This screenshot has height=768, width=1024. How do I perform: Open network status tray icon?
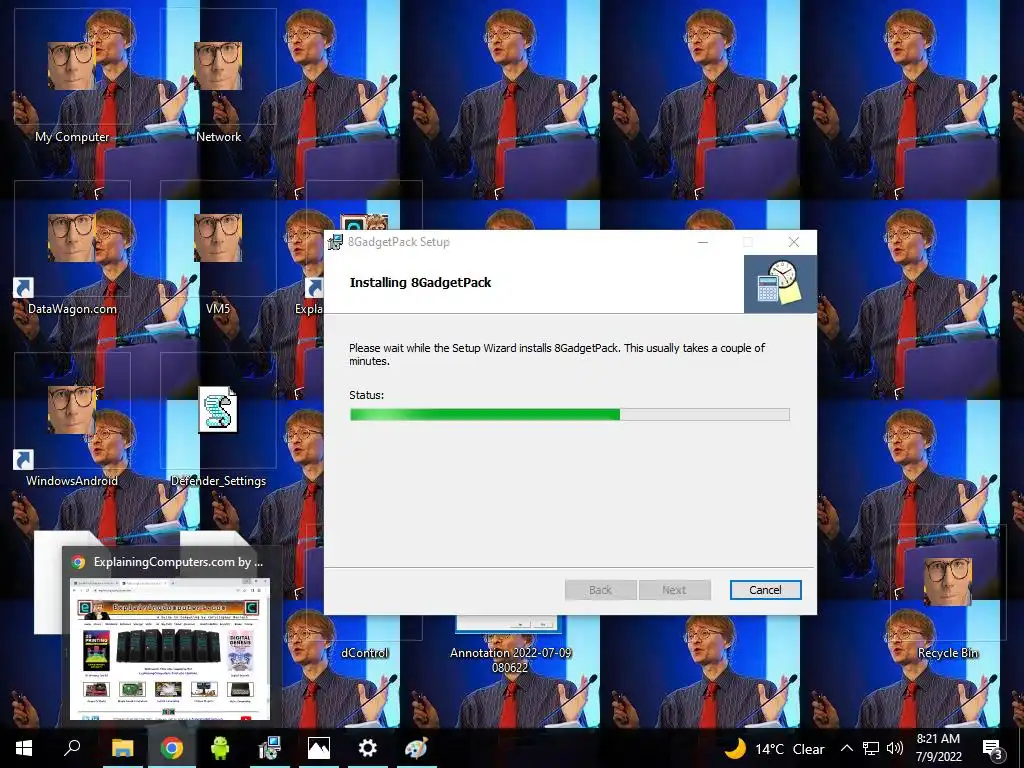tap(871, 748)
